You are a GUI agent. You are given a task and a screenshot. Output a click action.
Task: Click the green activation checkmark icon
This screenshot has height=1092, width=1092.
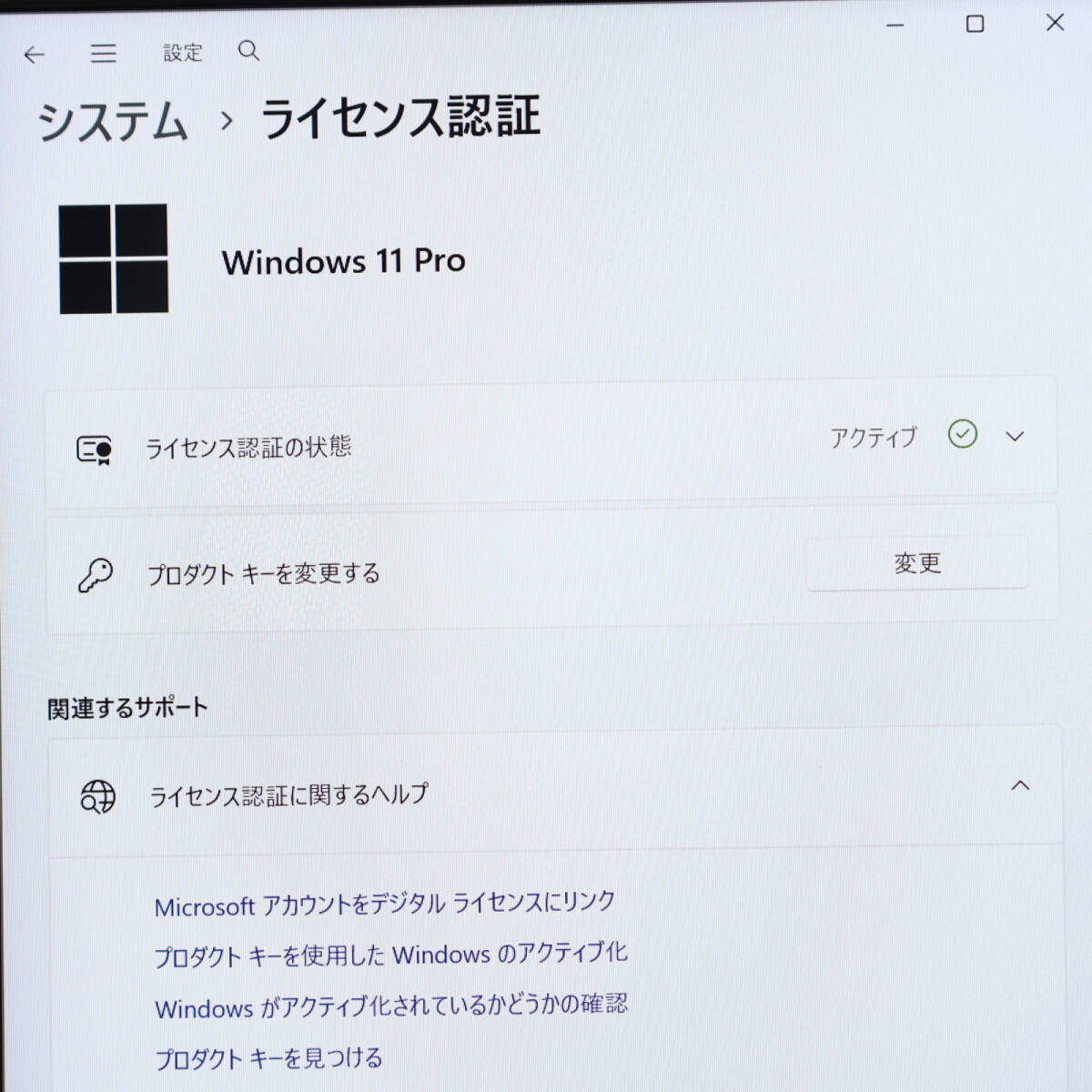coord(963,434)
